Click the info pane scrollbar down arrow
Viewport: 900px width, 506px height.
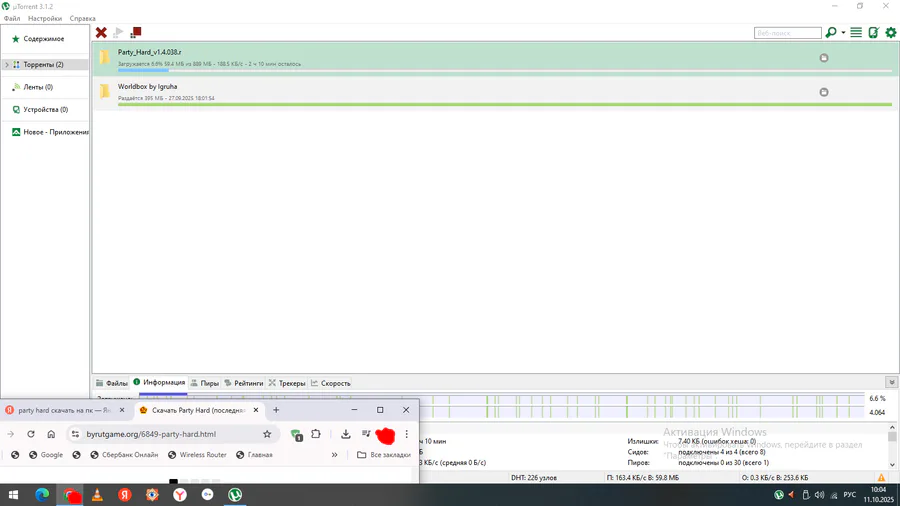click(892, 464)
